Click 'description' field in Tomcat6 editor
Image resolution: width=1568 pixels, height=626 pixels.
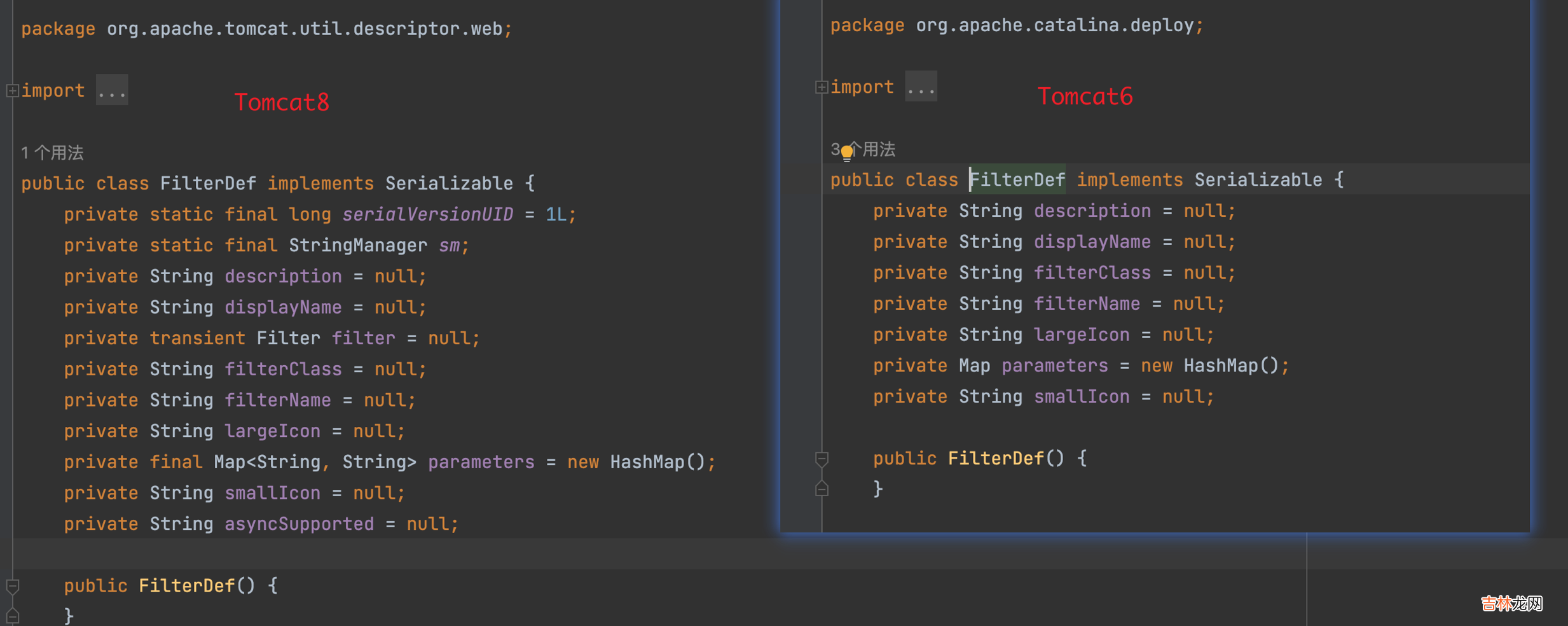tap(1092, 211)
